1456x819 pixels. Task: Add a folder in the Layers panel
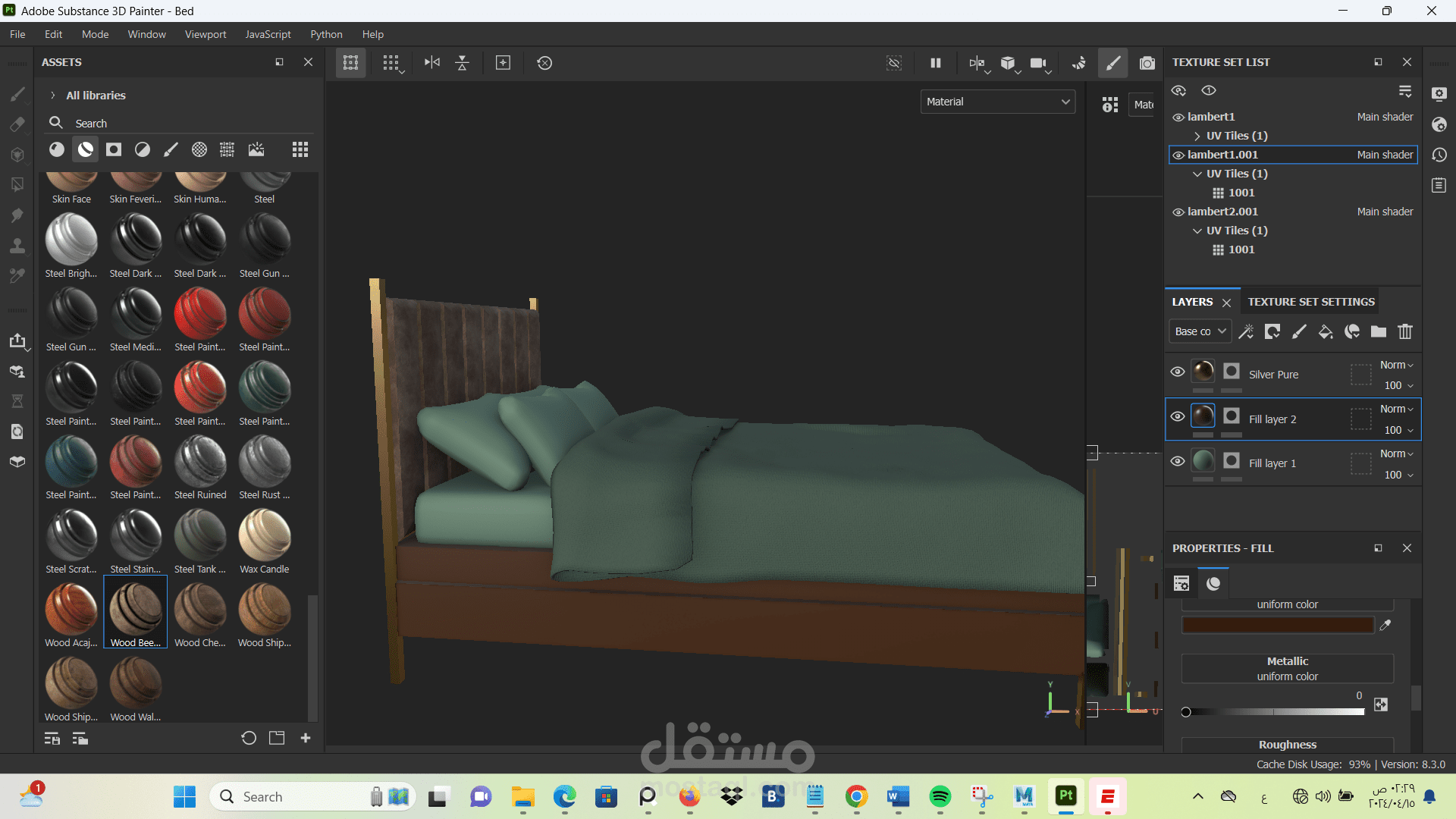tap(1379, 331)
